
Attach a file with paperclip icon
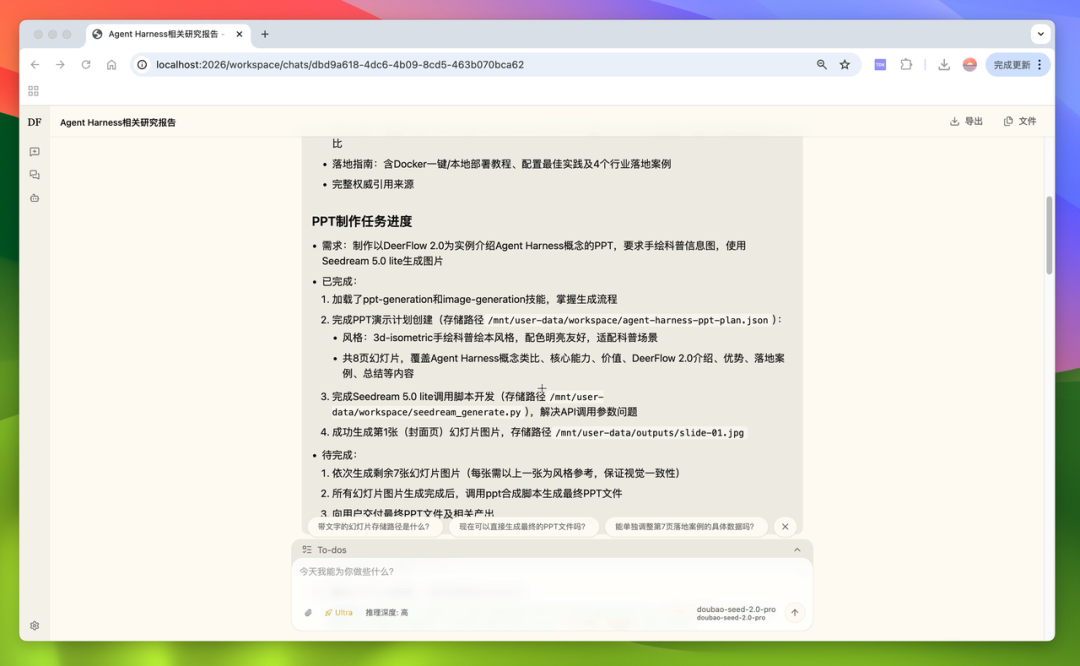point(309,612)
